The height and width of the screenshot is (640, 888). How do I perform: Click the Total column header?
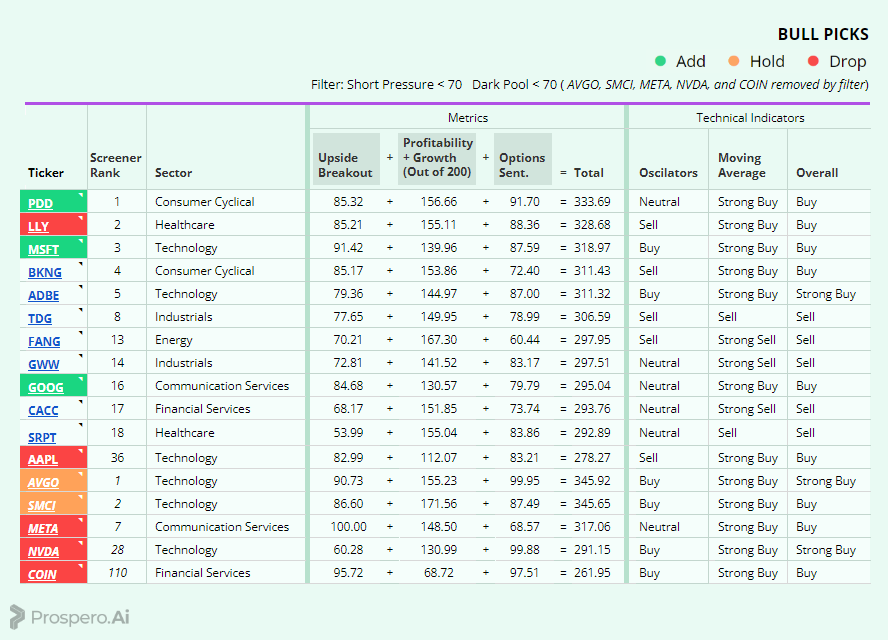pyautogui.click(x=588, y=173)
